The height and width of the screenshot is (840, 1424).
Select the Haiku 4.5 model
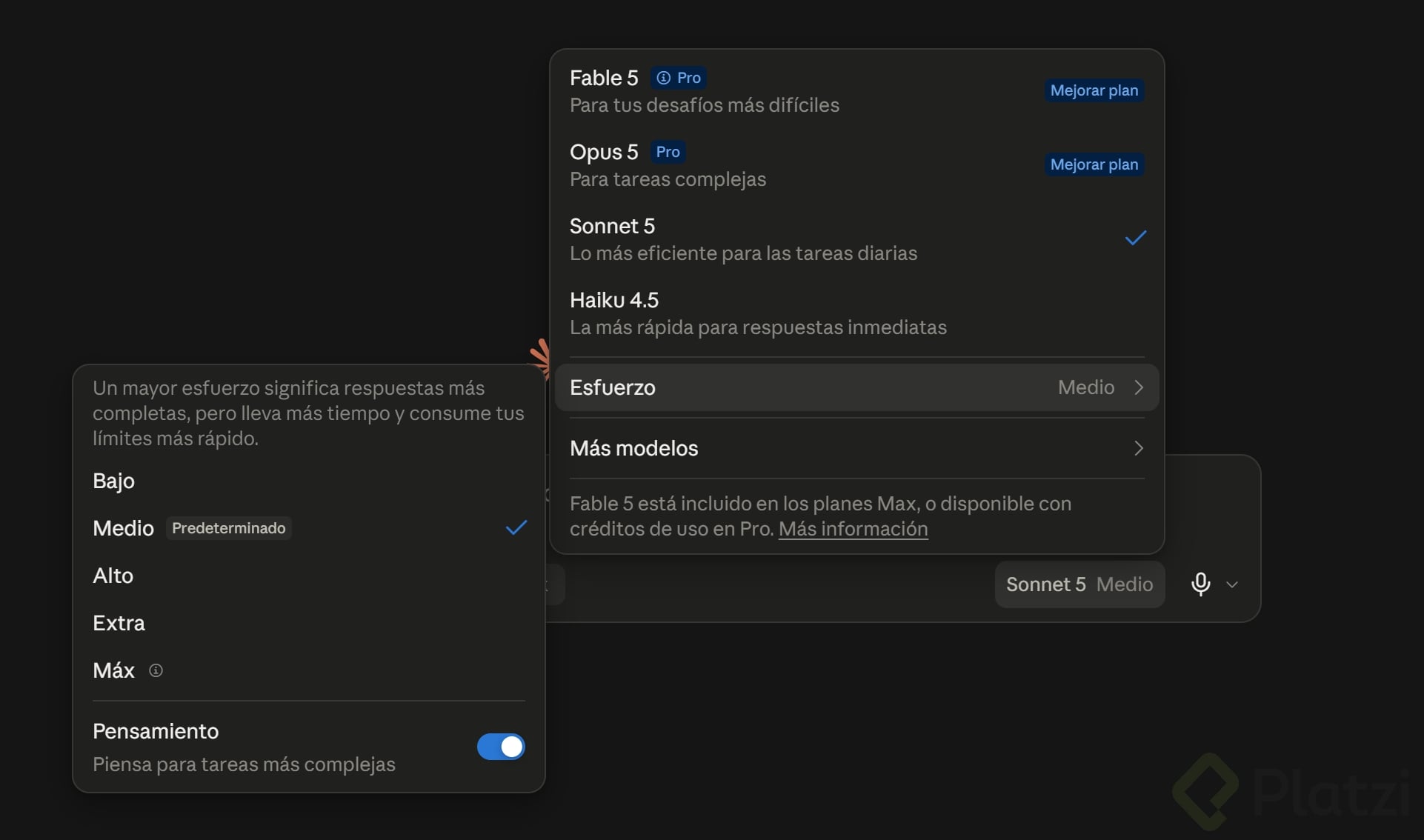856,313
